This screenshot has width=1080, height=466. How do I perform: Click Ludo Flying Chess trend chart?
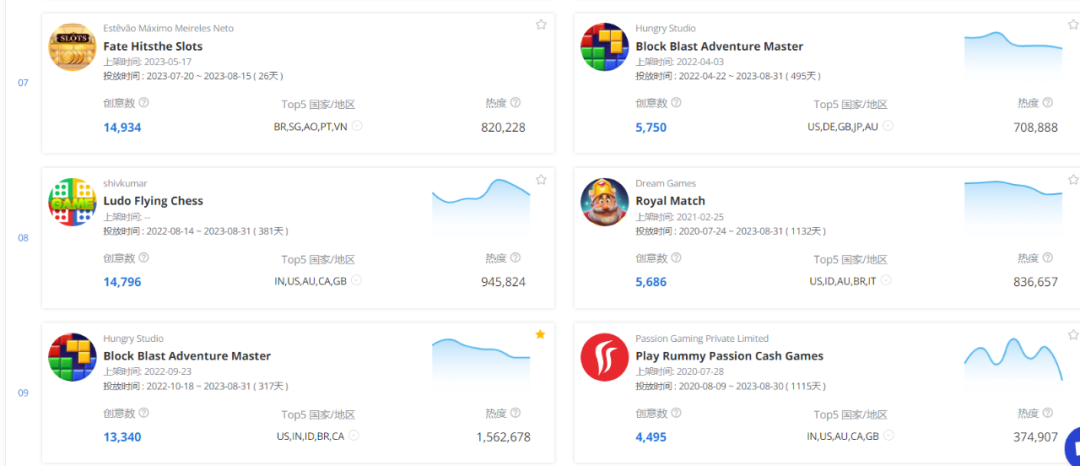(481, 207)
